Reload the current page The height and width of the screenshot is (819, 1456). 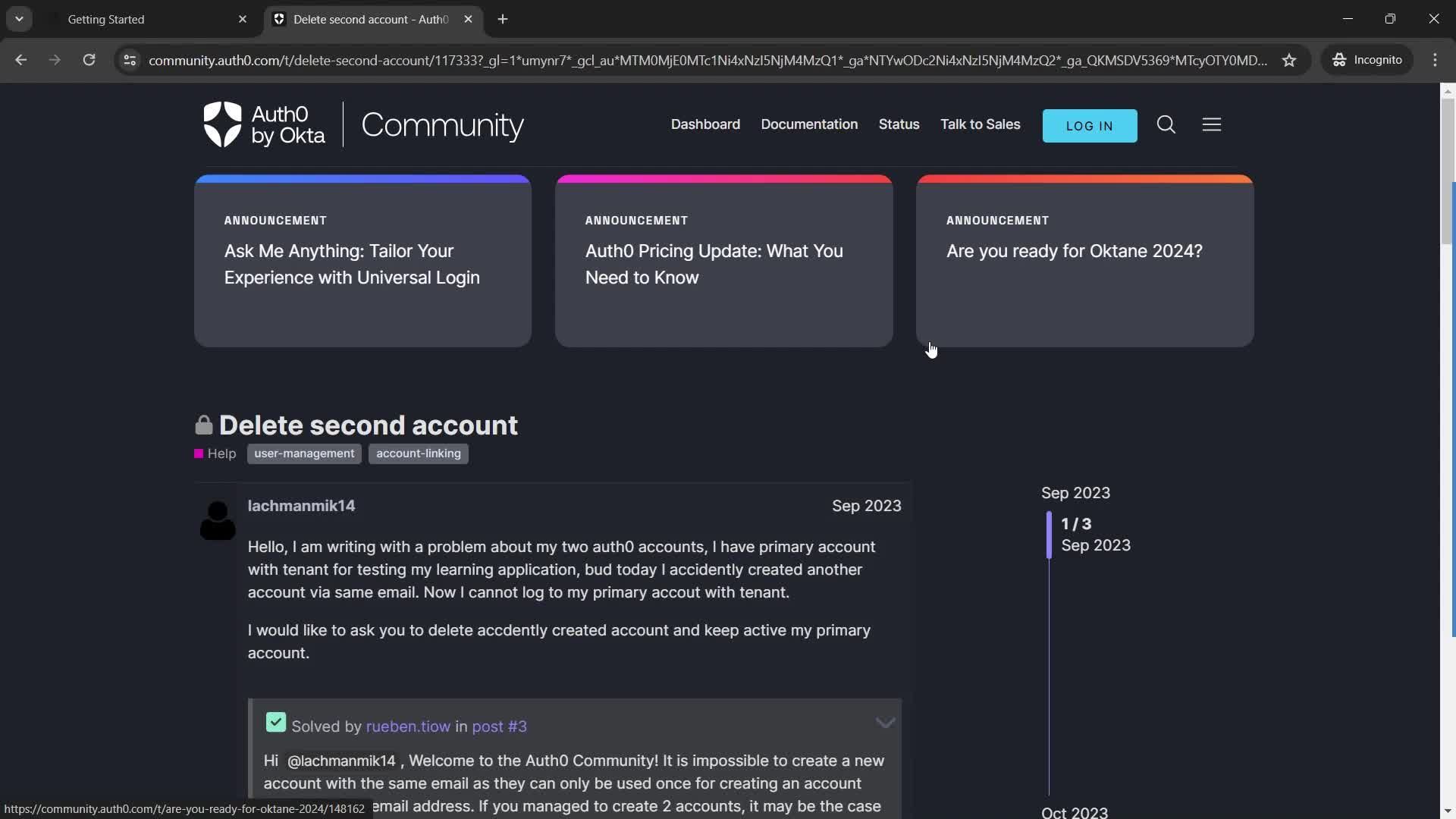[x=89, y=60]
